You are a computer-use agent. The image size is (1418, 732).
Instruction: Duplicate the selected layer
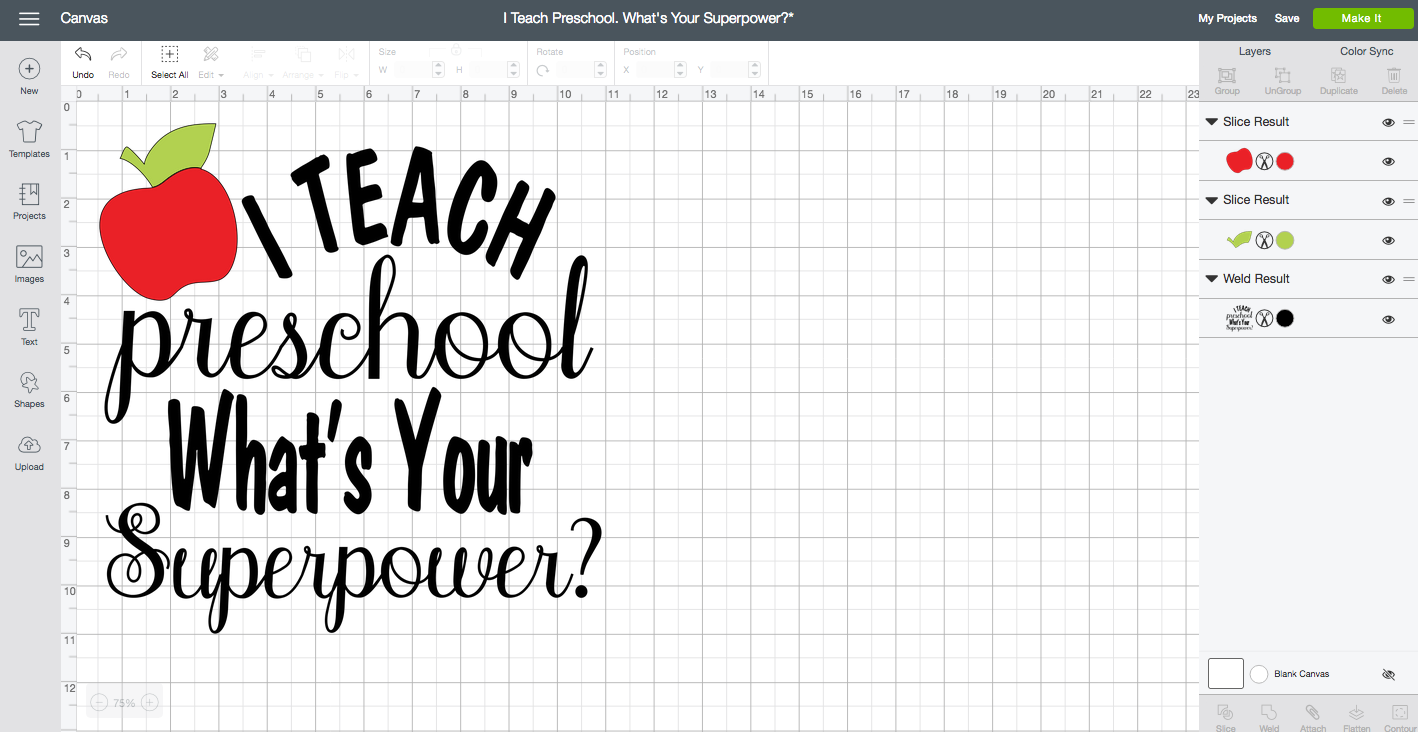[x=1338, y=81]
